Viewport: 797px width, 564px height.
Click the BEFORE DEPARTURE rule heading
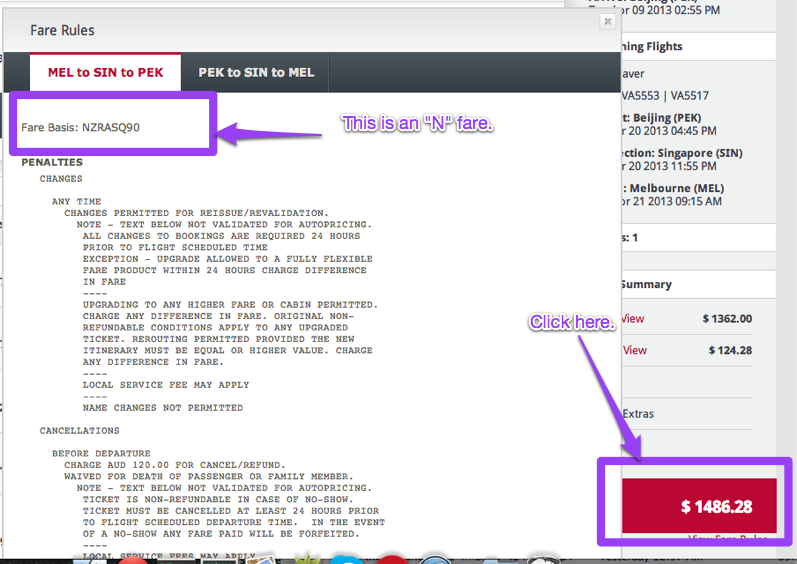click(101, 453)
